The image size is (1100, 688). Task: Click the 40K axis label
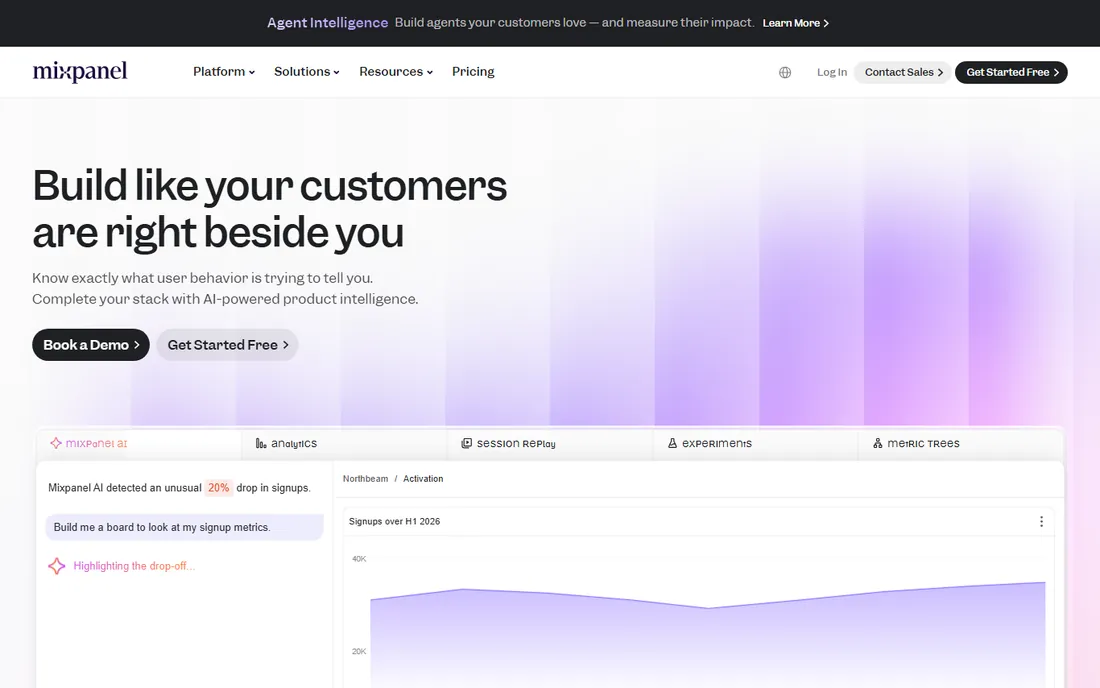click(x=359, y=559)
